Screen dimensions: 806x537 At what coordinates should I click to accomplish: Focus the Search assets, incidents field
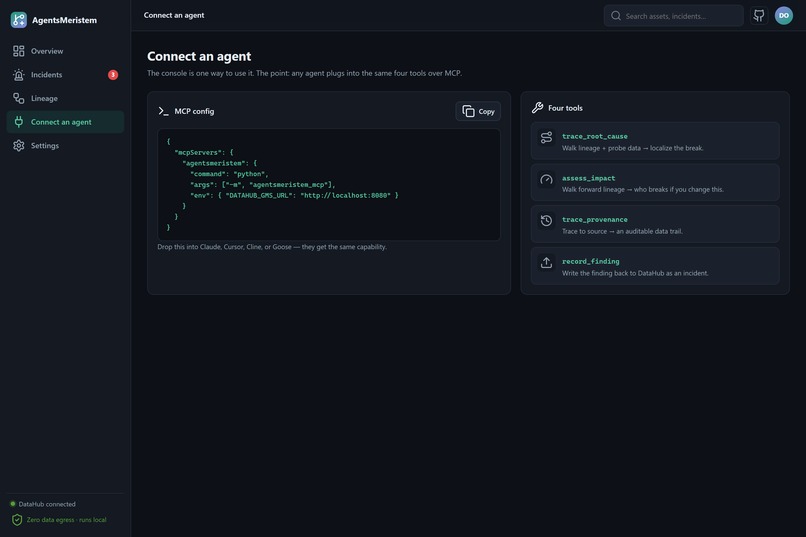(673, 16)
